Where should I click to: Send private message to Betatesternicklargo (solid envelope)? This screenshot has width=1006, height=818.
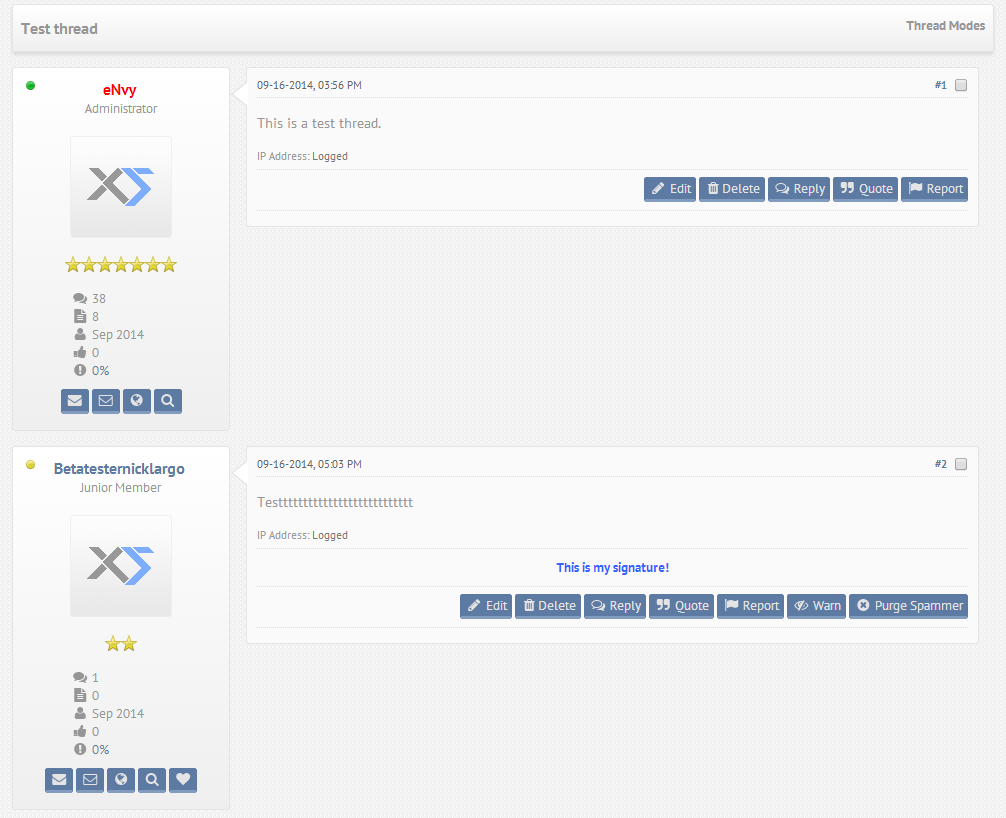tap(59, 780)
